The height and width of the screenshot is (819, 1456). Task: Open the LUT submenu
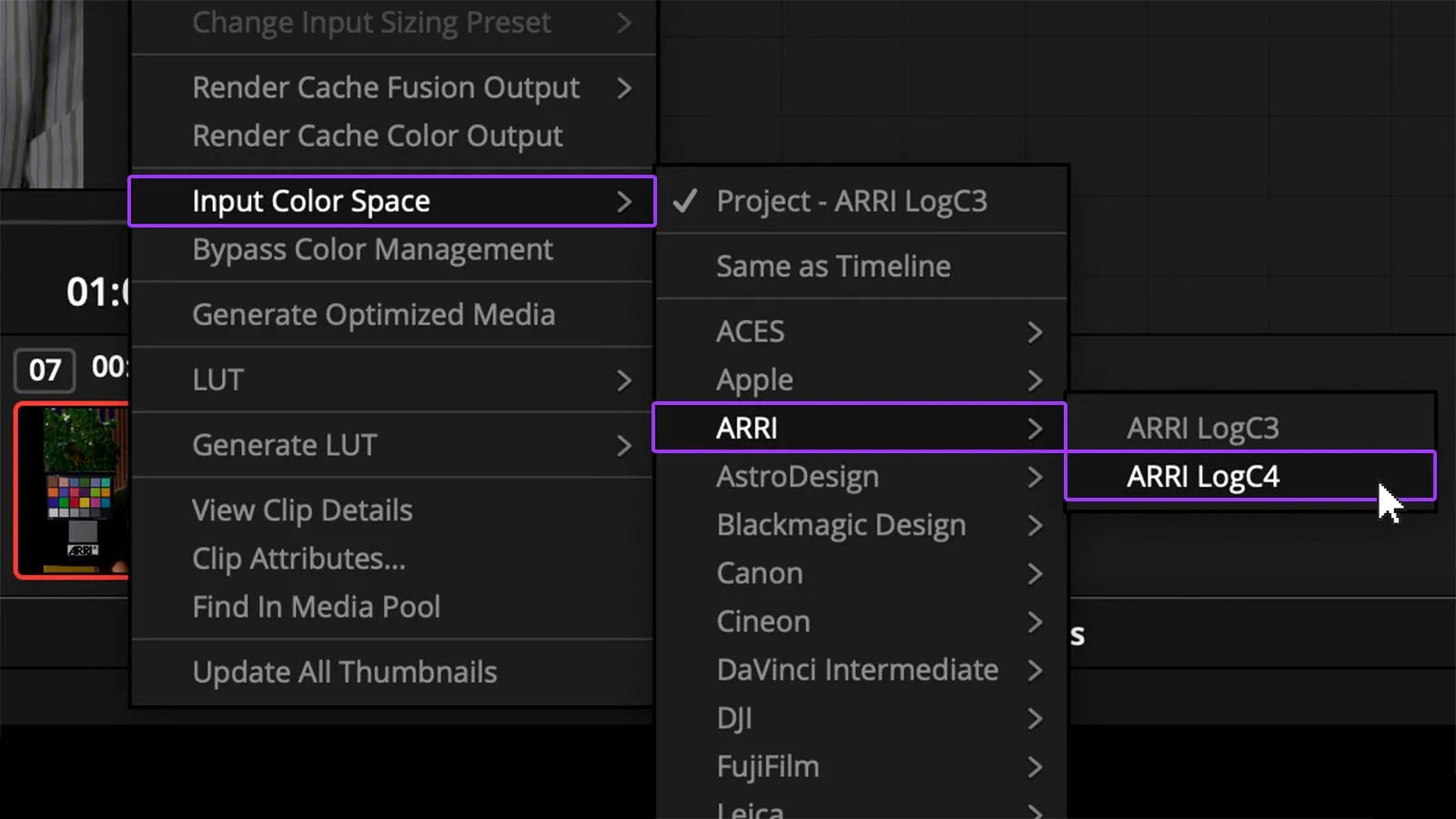pyautogui.click(x=392, y=379)
